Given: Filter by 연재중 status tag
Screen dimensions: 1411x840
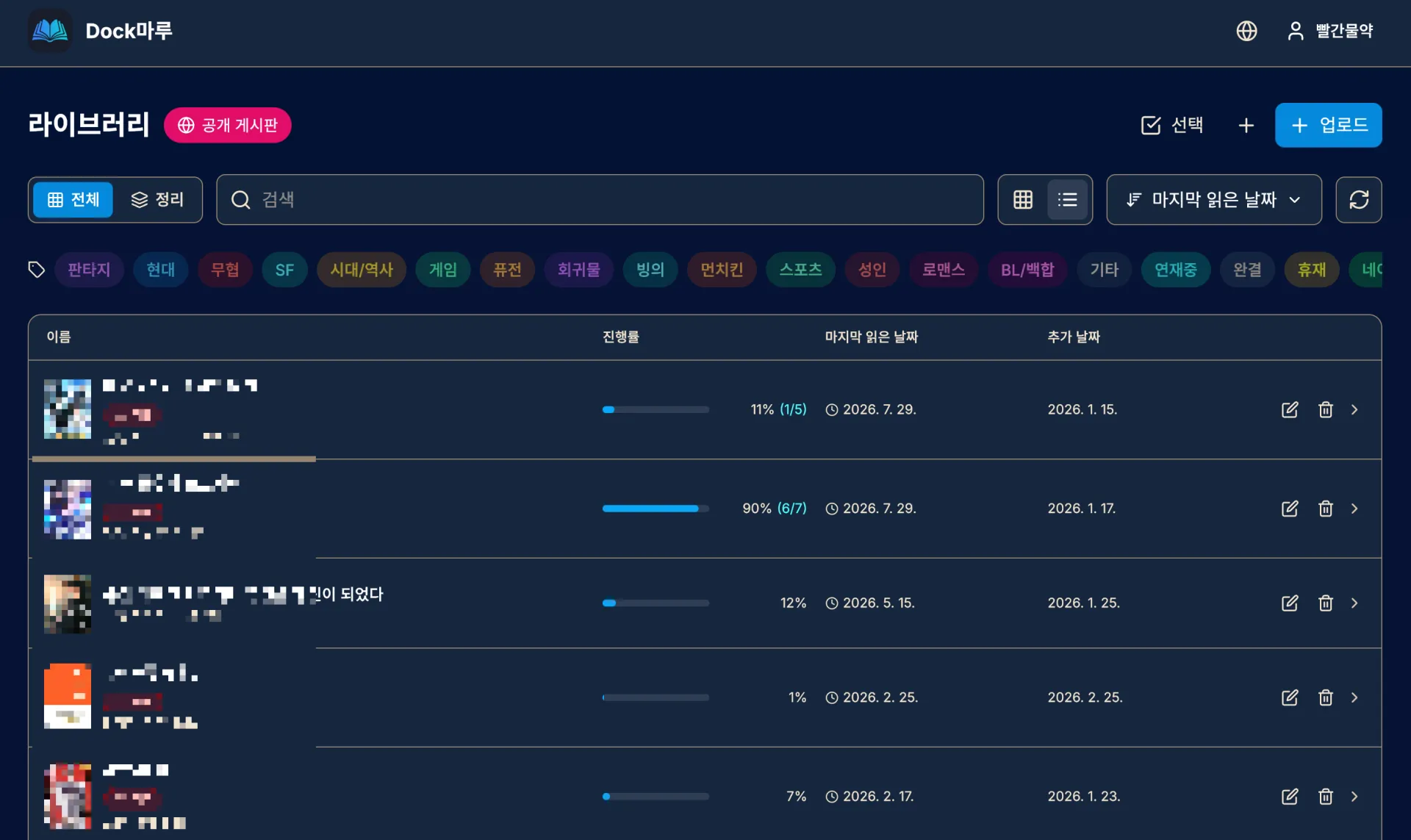Looking at the screenshot, I should [x=1176, y=270].
